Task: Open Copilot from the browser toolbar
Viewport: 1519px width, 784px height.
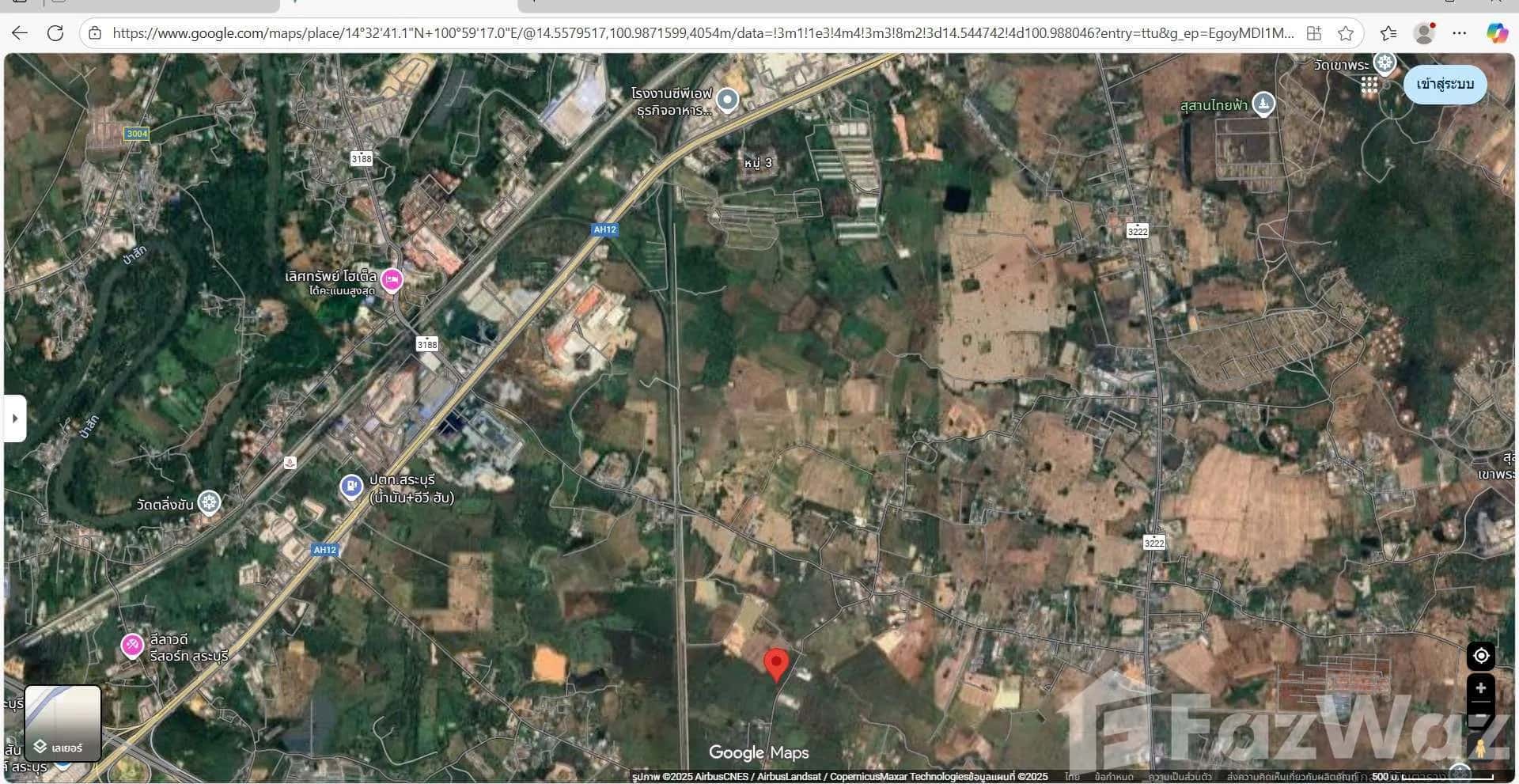Action: click(1497, 33)
